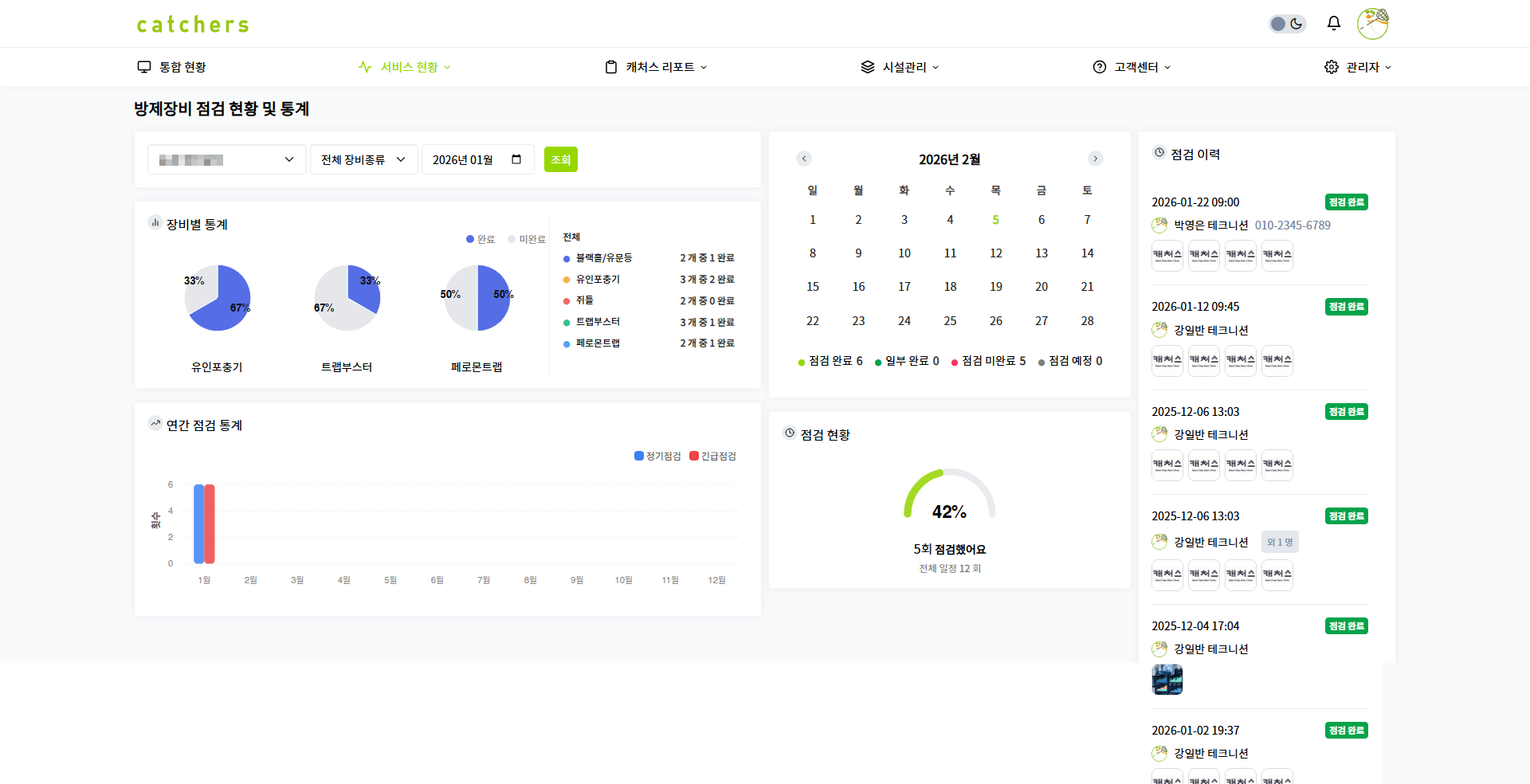The image size is (1530, 784).
Task: Click the catchers logo
Action: point(193,25)
